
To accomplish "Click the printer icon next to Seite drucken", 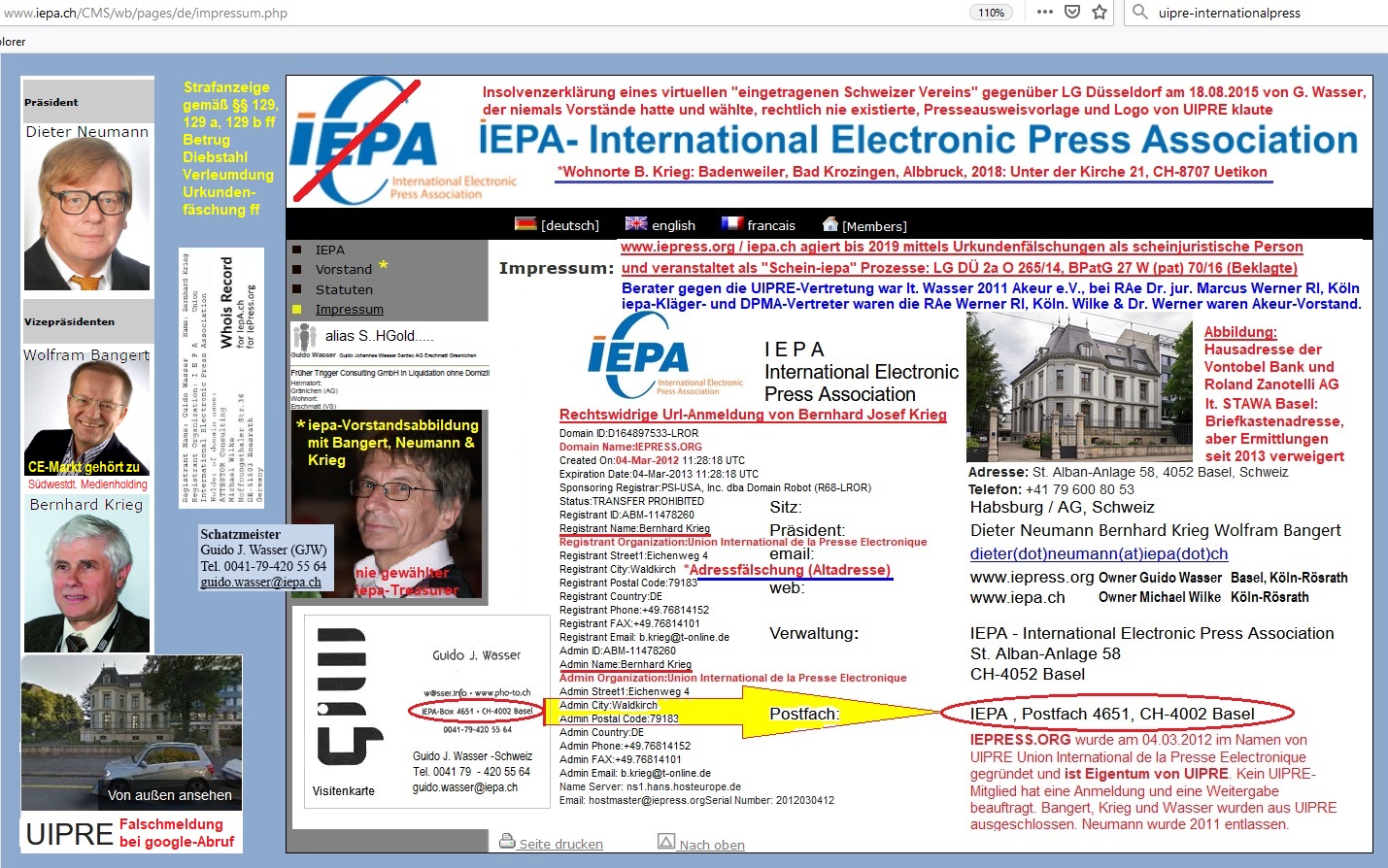I will tap(507, 842).
